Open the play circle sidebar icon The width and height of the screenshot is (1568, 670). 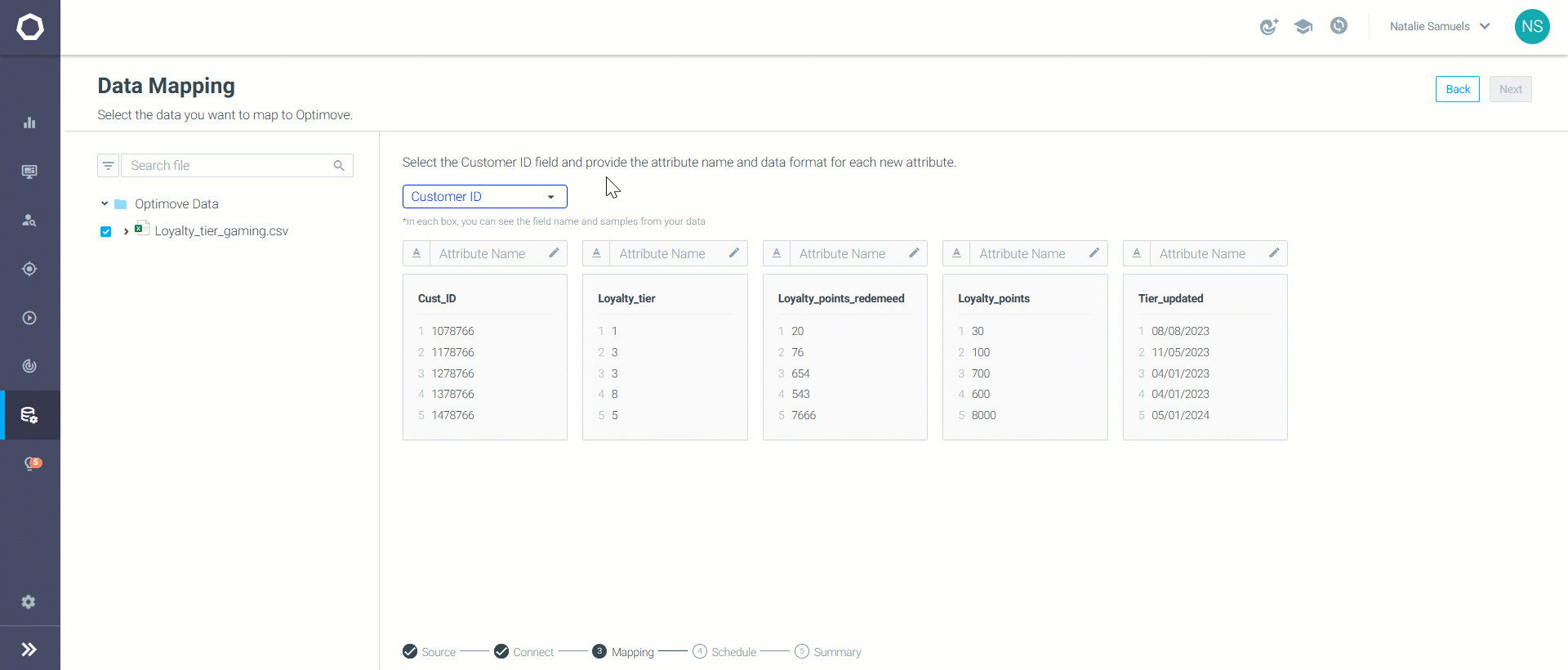click(x=29, y=318)
